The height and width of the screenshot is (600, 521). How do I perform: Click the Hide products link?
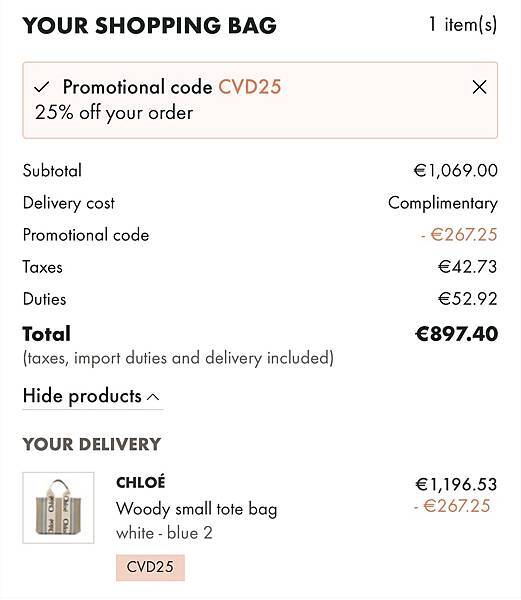coord(92,396)
